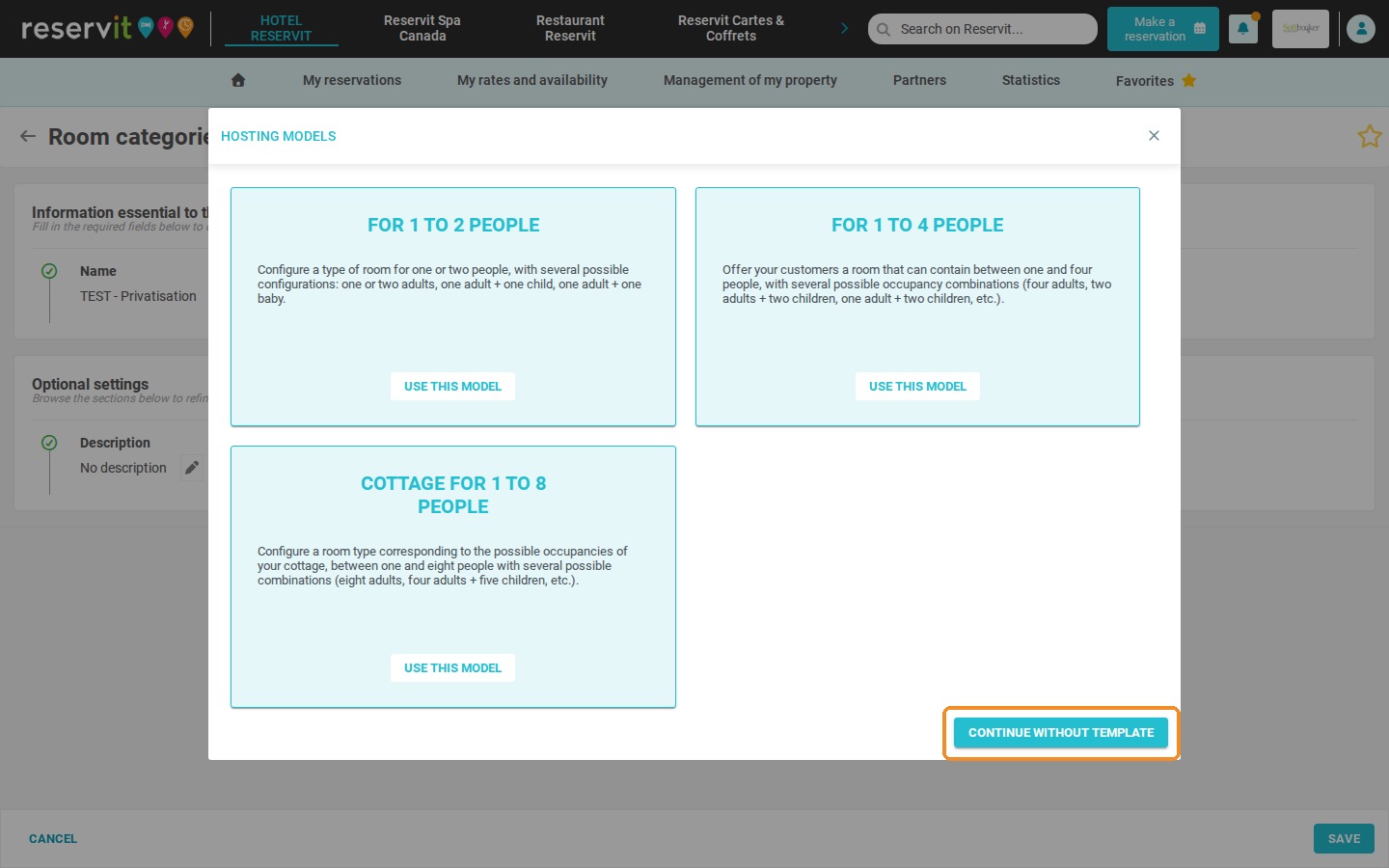The image size is (1389, 868).
Task: Open My reservations menu
Action: point(352,80)
